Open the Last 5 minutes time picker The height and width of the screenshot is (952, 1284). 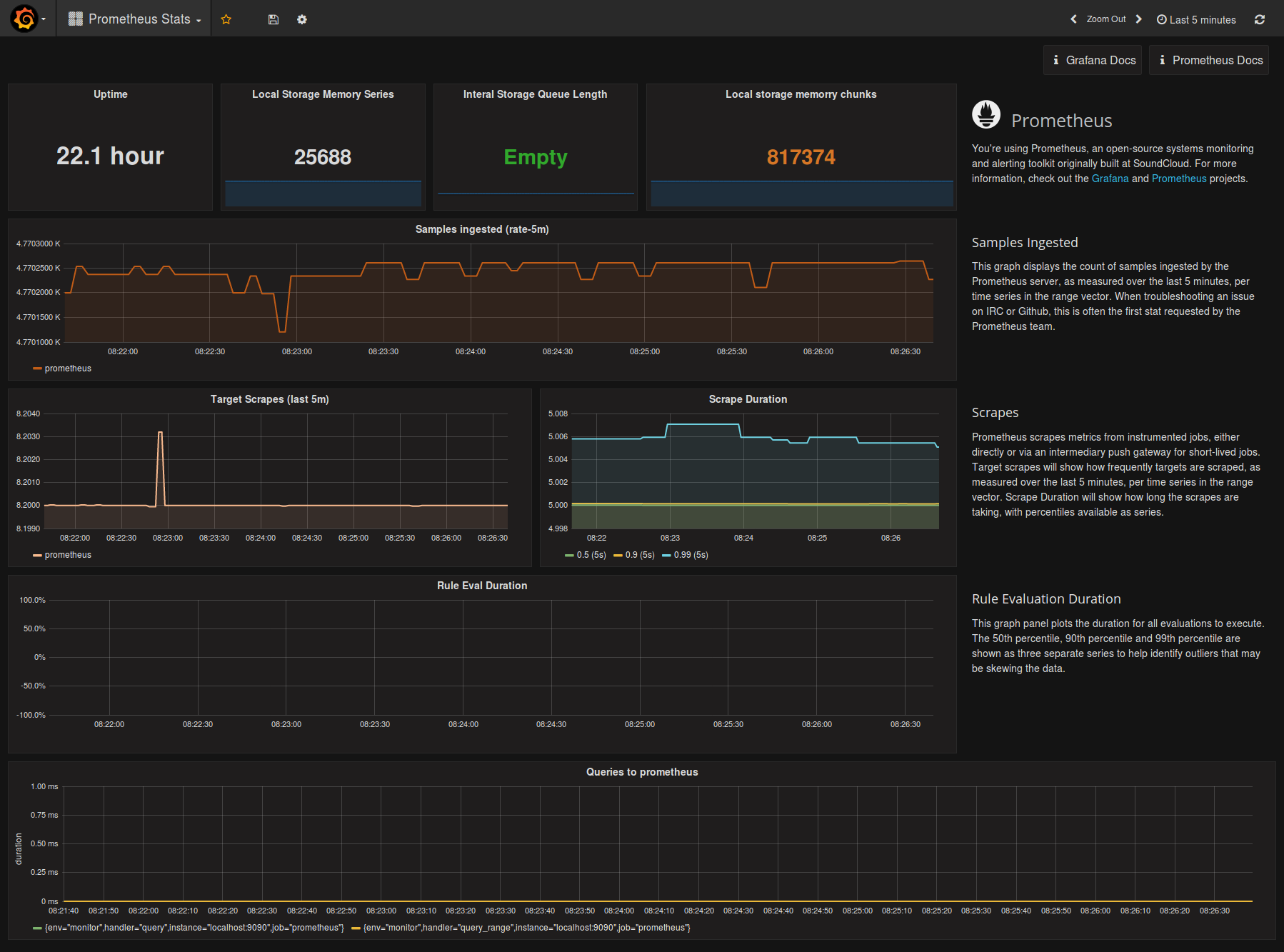[1196, 19]
